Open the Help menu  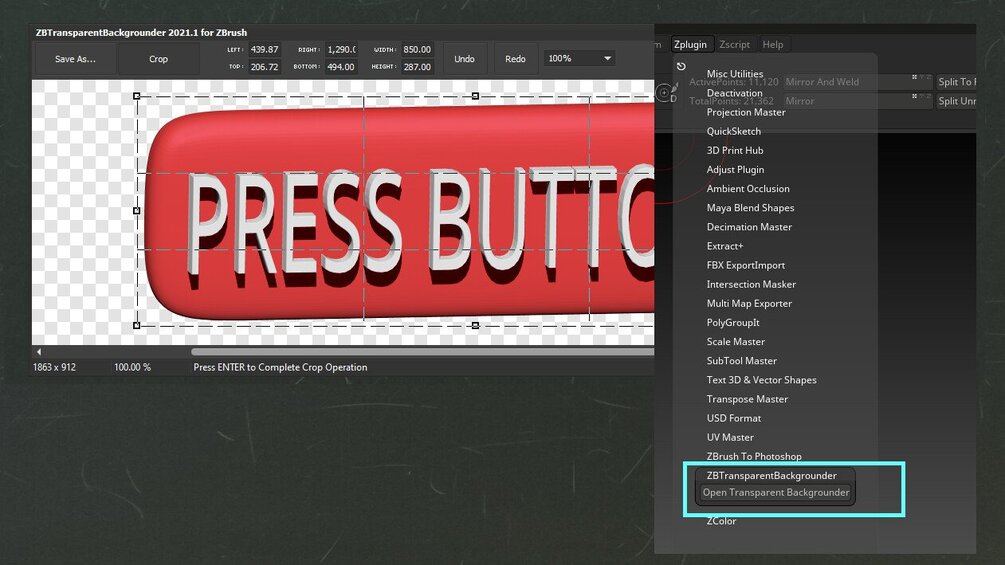pos(772,44)
